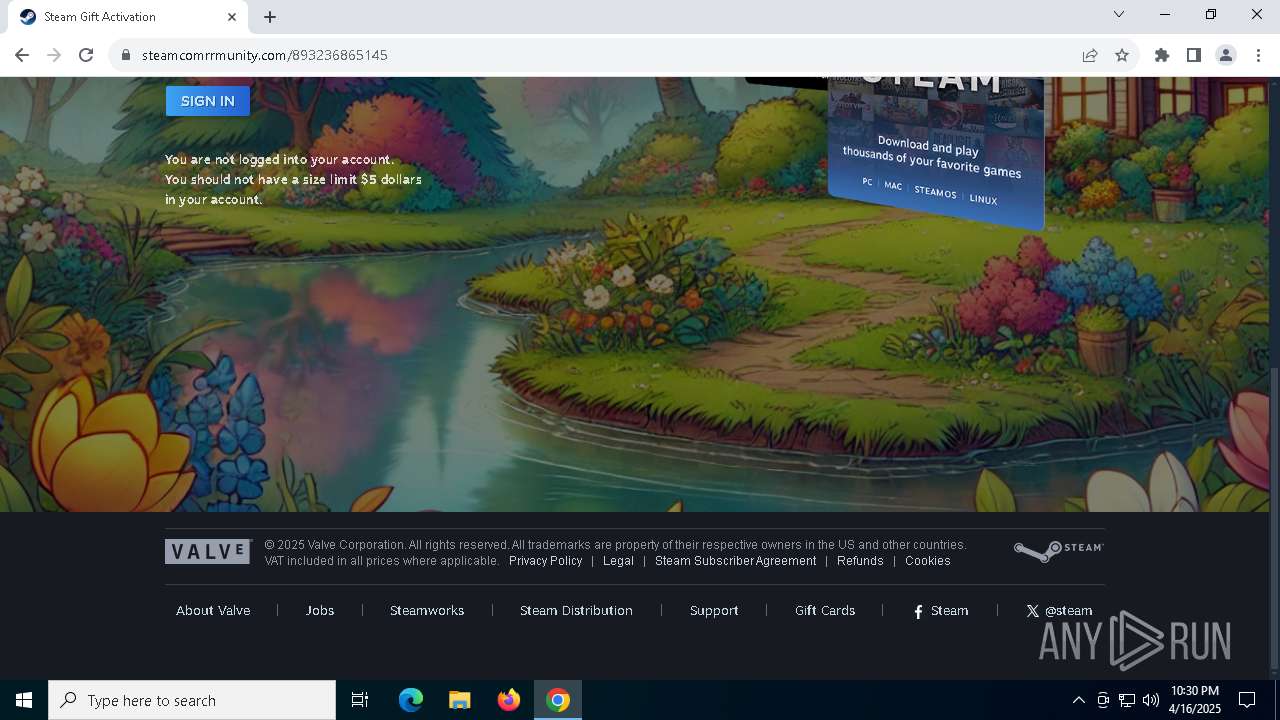Open the Steamworks footer link
The image size is (1280, 720).
(x=427, y=611)
